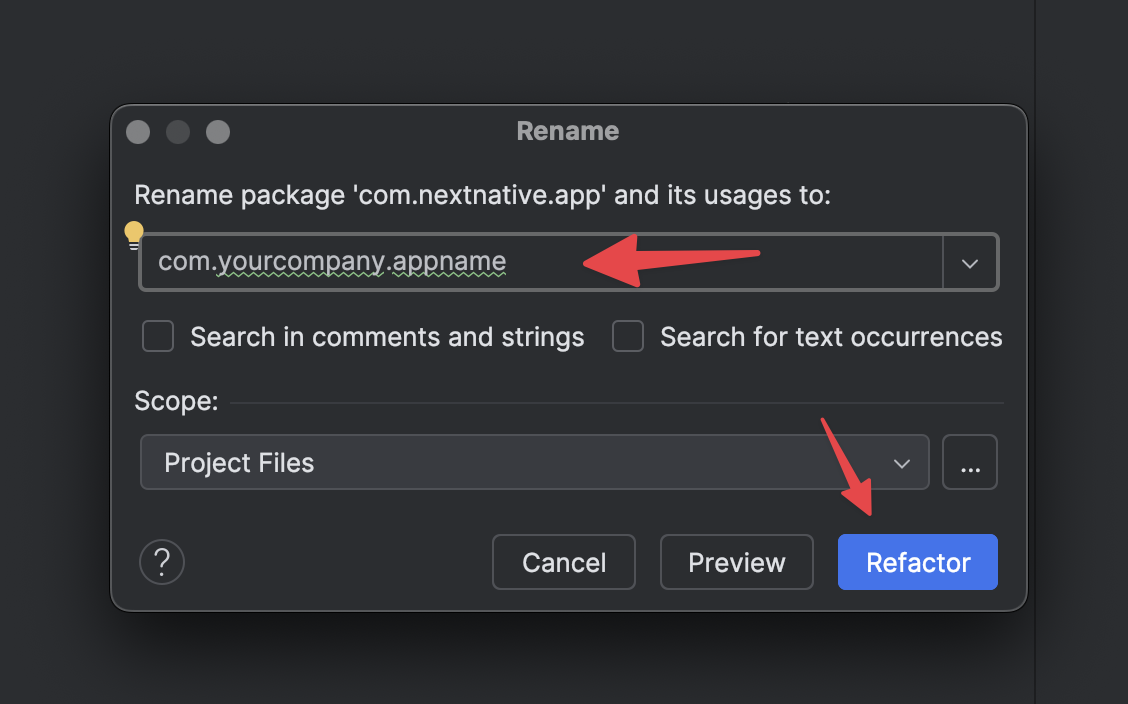Image resolution: width=1128 pixels, height=704 pixels.
Task: Click the 'Search for text occurrences' label text
Action: (x=830, y=337)
